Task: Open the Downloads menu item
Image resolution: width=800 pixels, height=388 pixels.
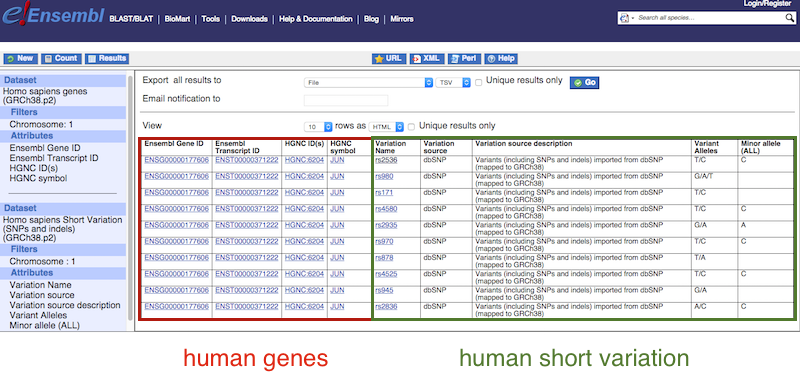Action: 249,19
